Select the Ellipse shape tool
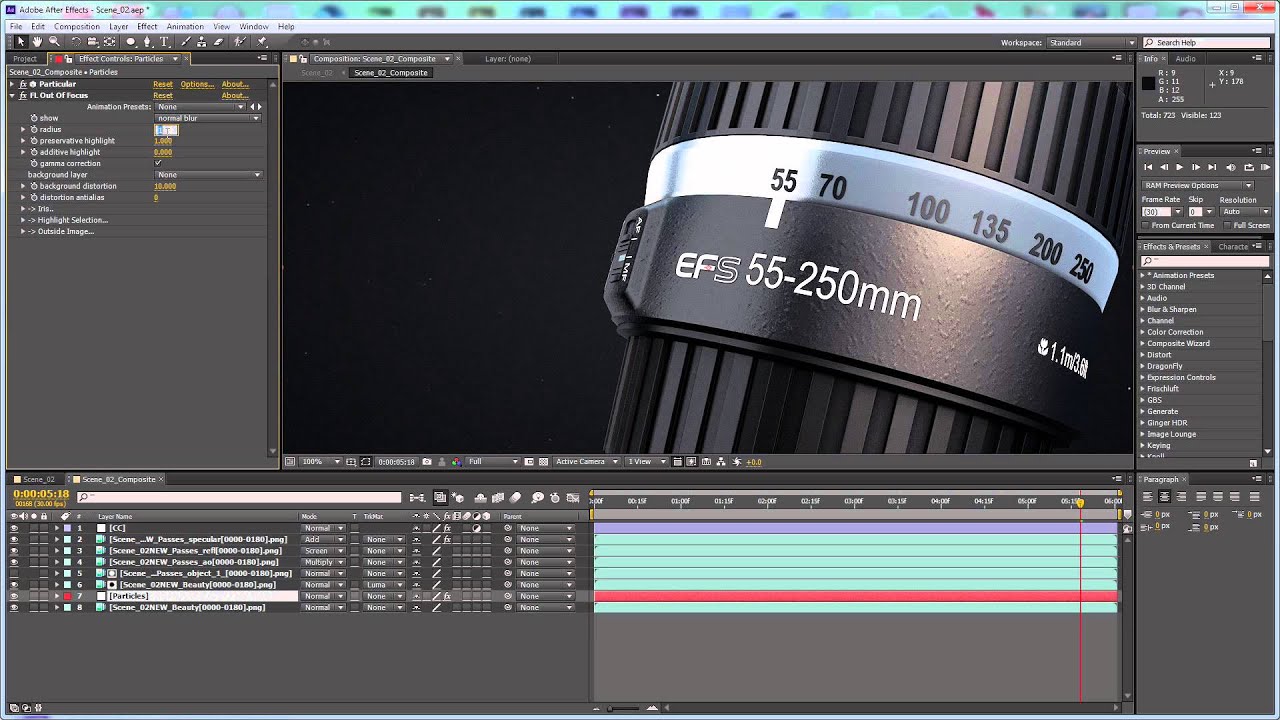Viewport: 1280px width, 720px height. pyautogui.click(x=131, y=42)
